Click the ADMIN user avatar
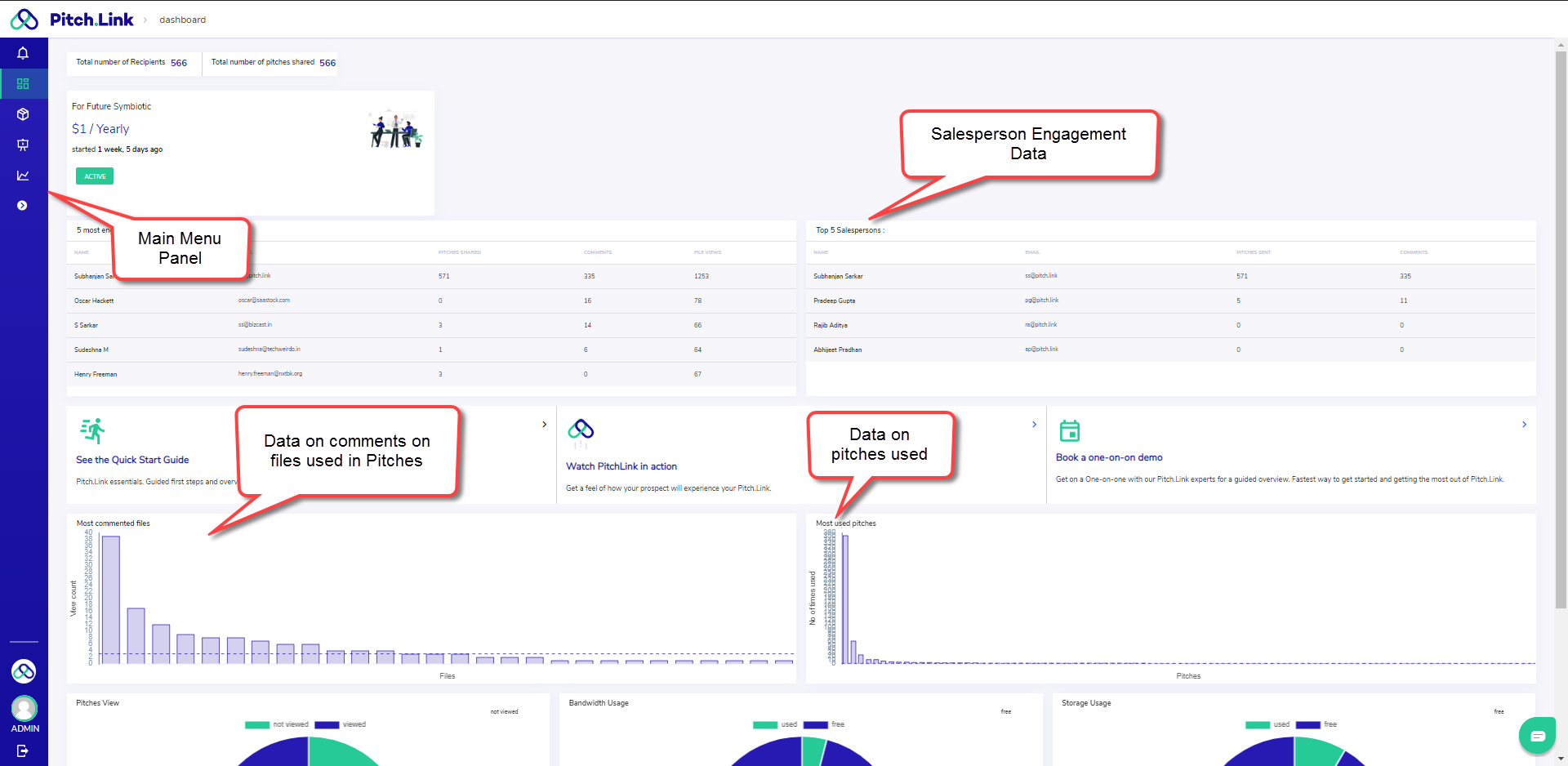Image resolution: width=1568 pixels, height=766 pixels. (24, 708)
